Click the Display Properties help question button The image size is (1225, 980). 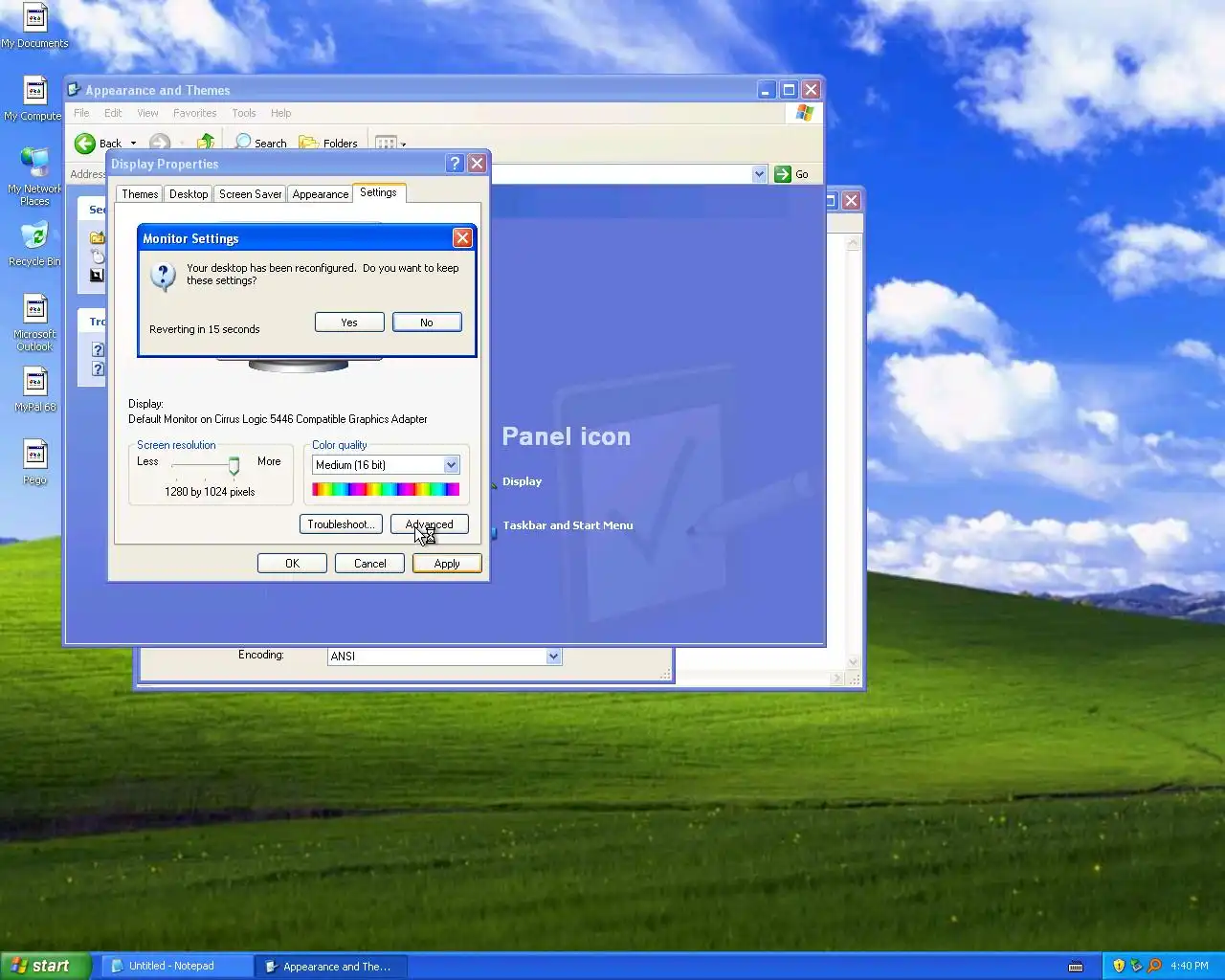pyautogui.click(x=456, y=164)
